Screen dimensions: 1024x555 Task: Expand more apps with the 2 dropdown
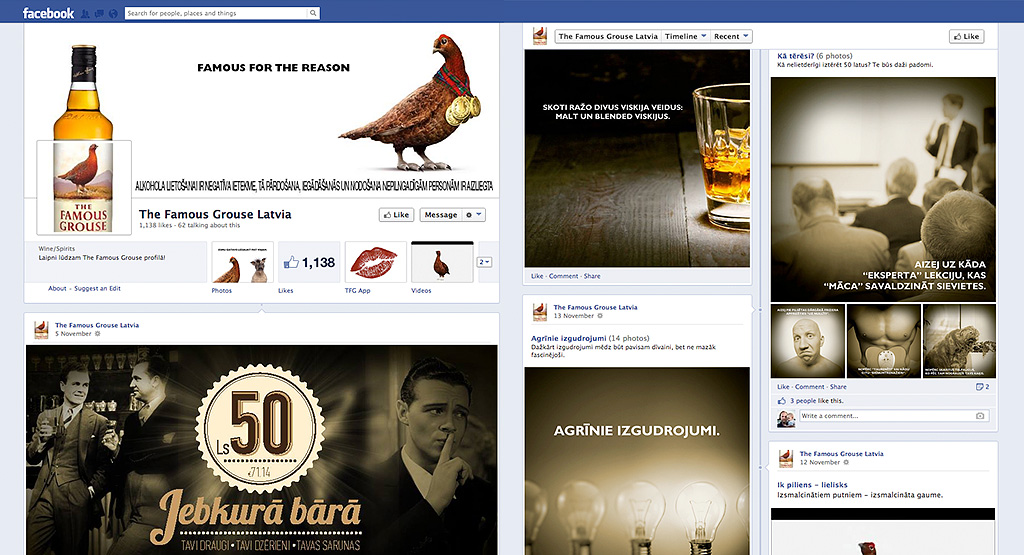point(485,262)
